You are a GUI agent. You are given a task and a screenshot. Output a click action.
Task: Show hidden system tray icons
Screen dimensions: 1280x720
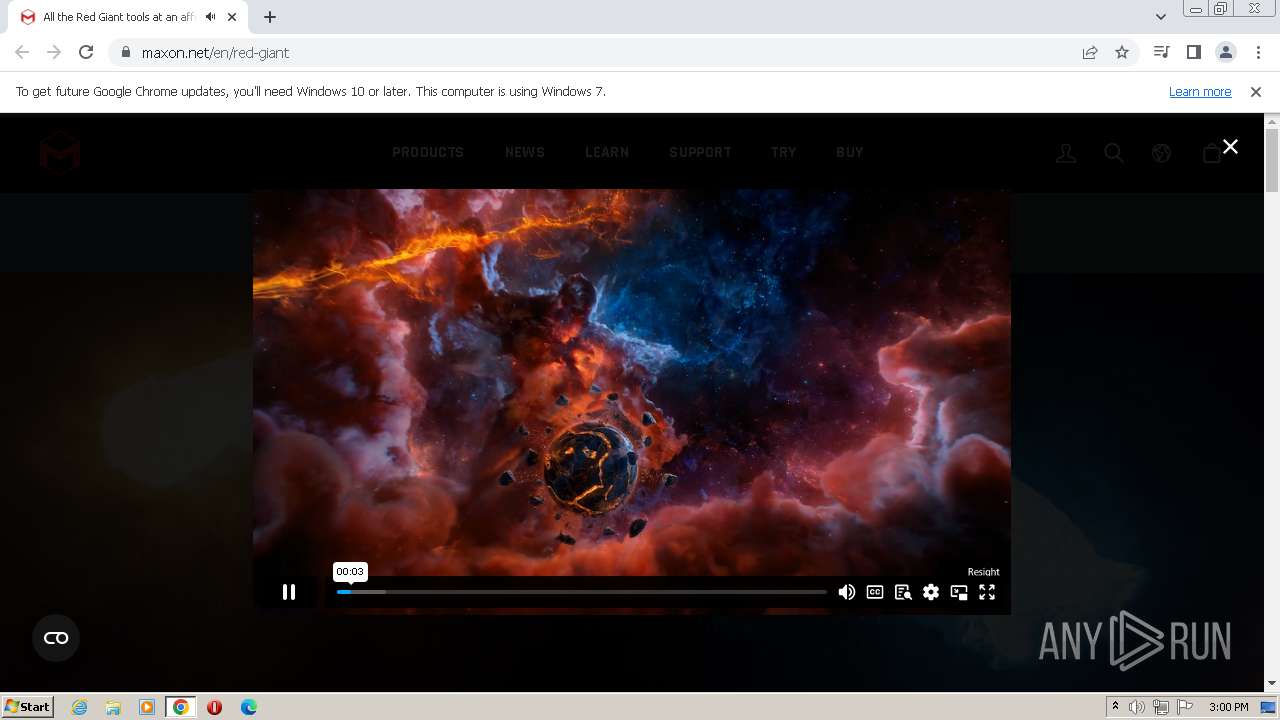1115,707
